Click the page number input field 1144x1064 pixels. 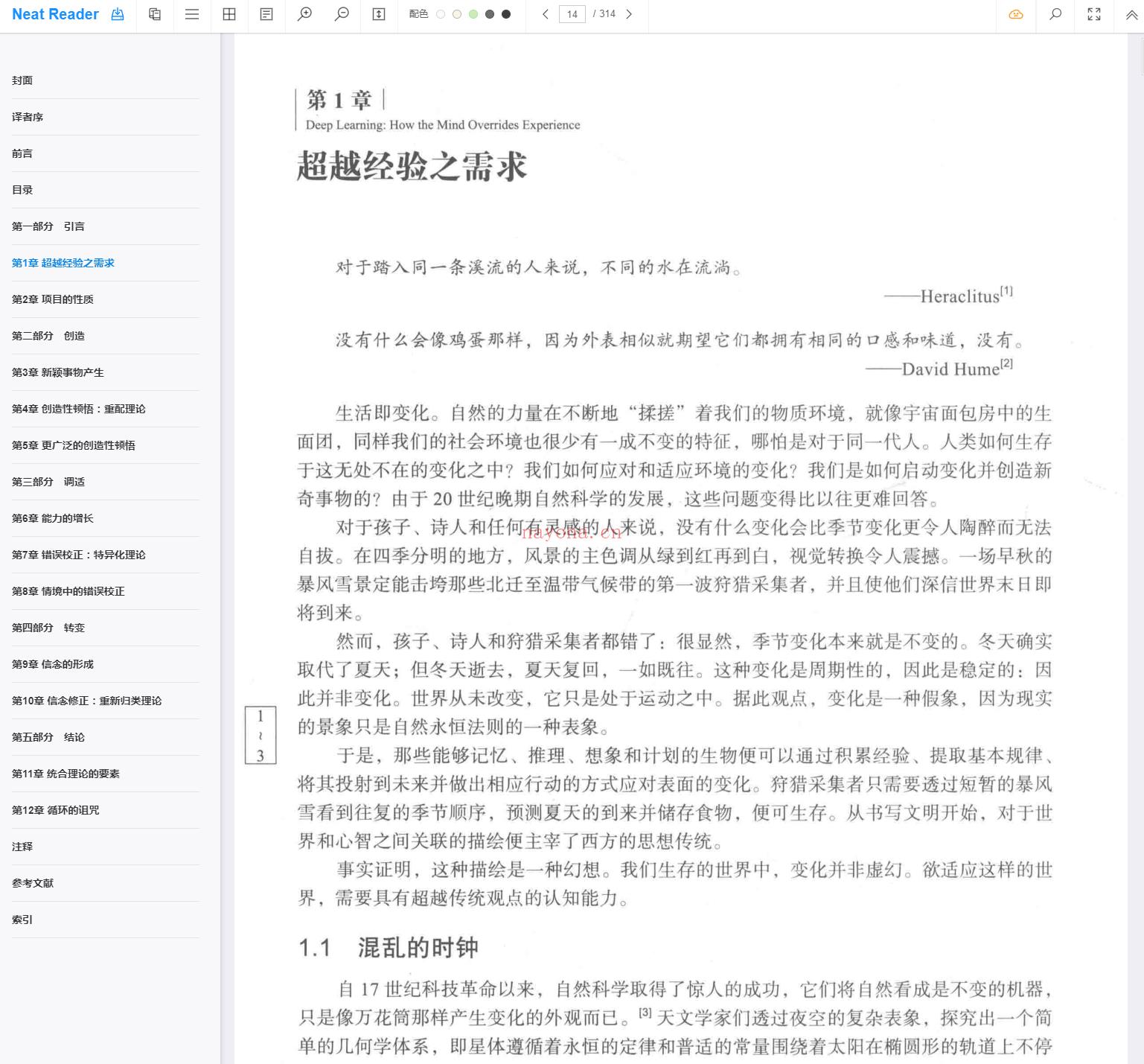572,14
